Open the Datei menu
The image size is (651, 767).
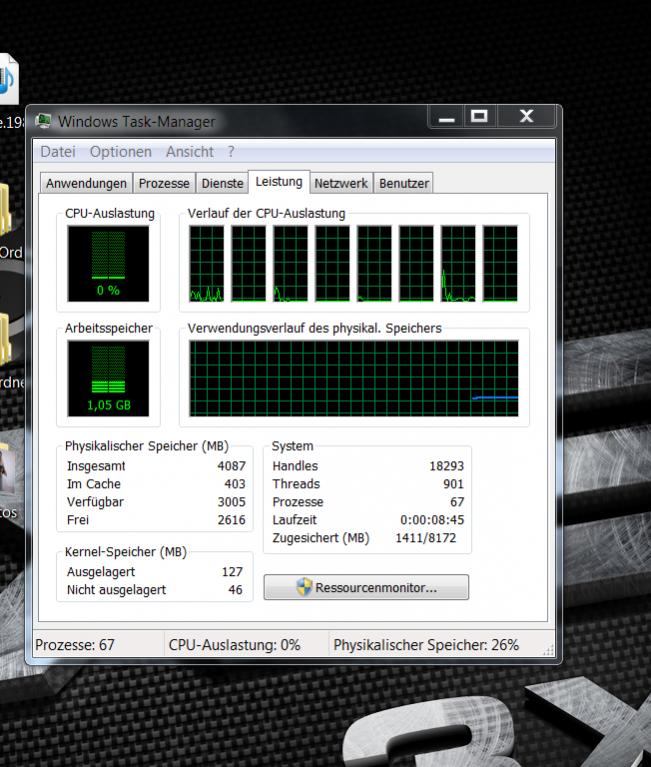tap(58, 152)
